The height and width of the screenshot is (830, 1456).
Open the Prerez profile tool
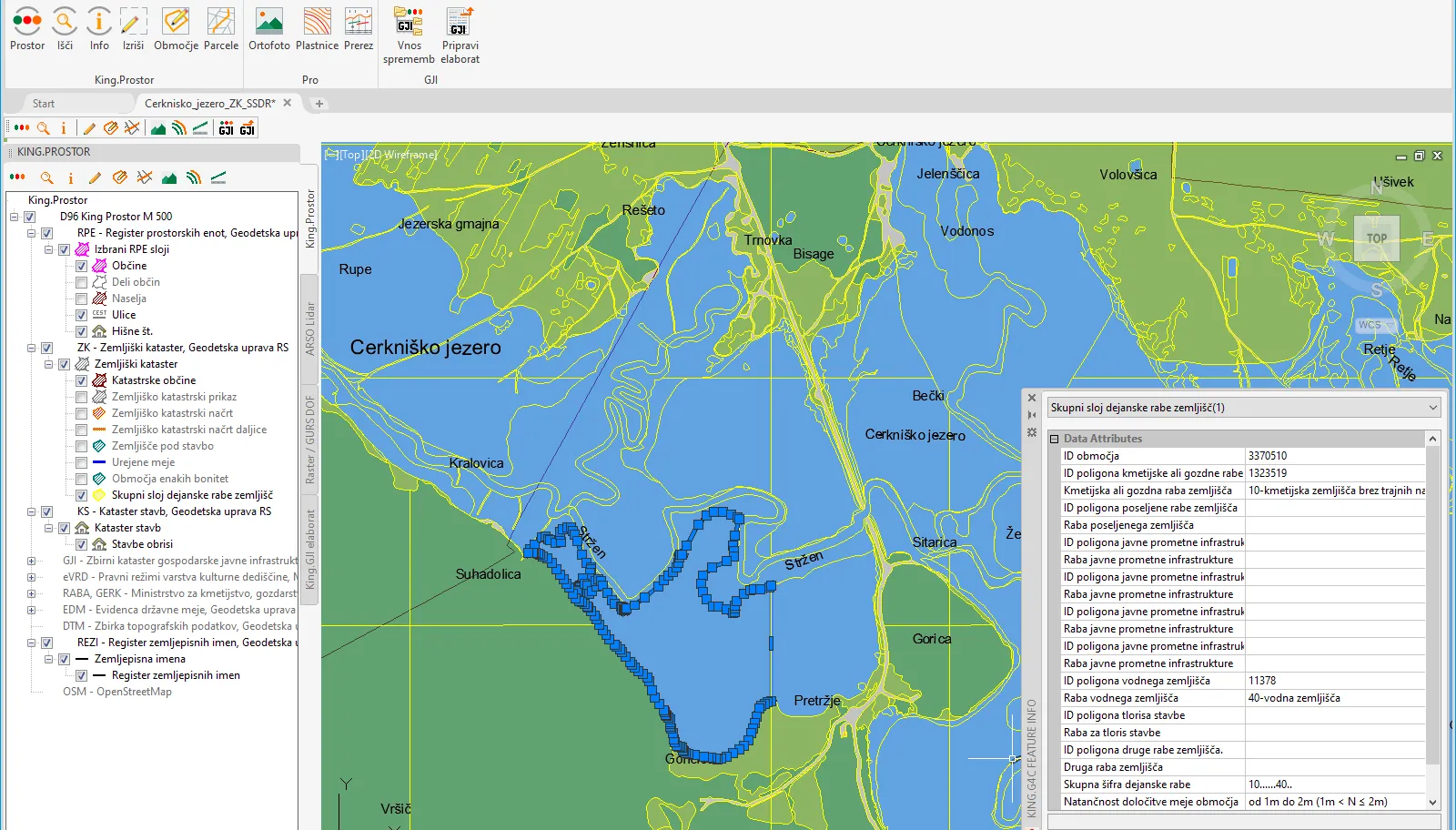click(359, 22)
